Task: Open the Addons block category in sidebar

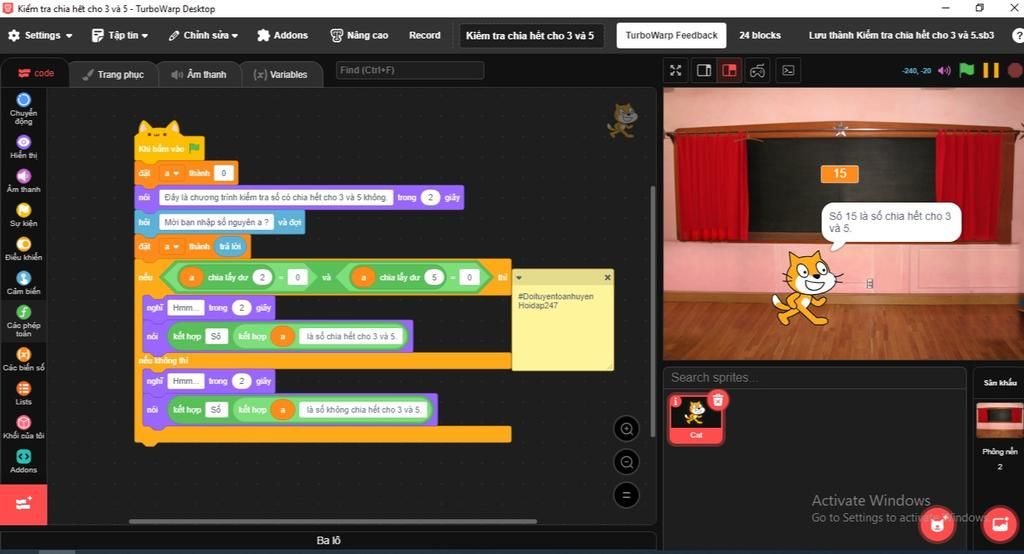Action: click(24, 461)
